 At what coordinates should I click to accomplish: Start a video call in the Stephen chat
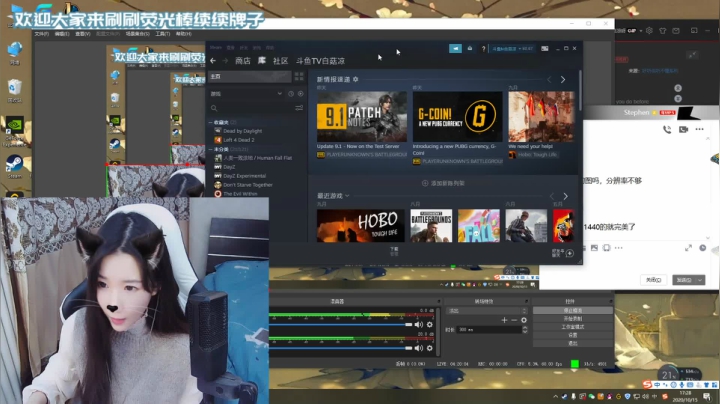click(683, 129)
